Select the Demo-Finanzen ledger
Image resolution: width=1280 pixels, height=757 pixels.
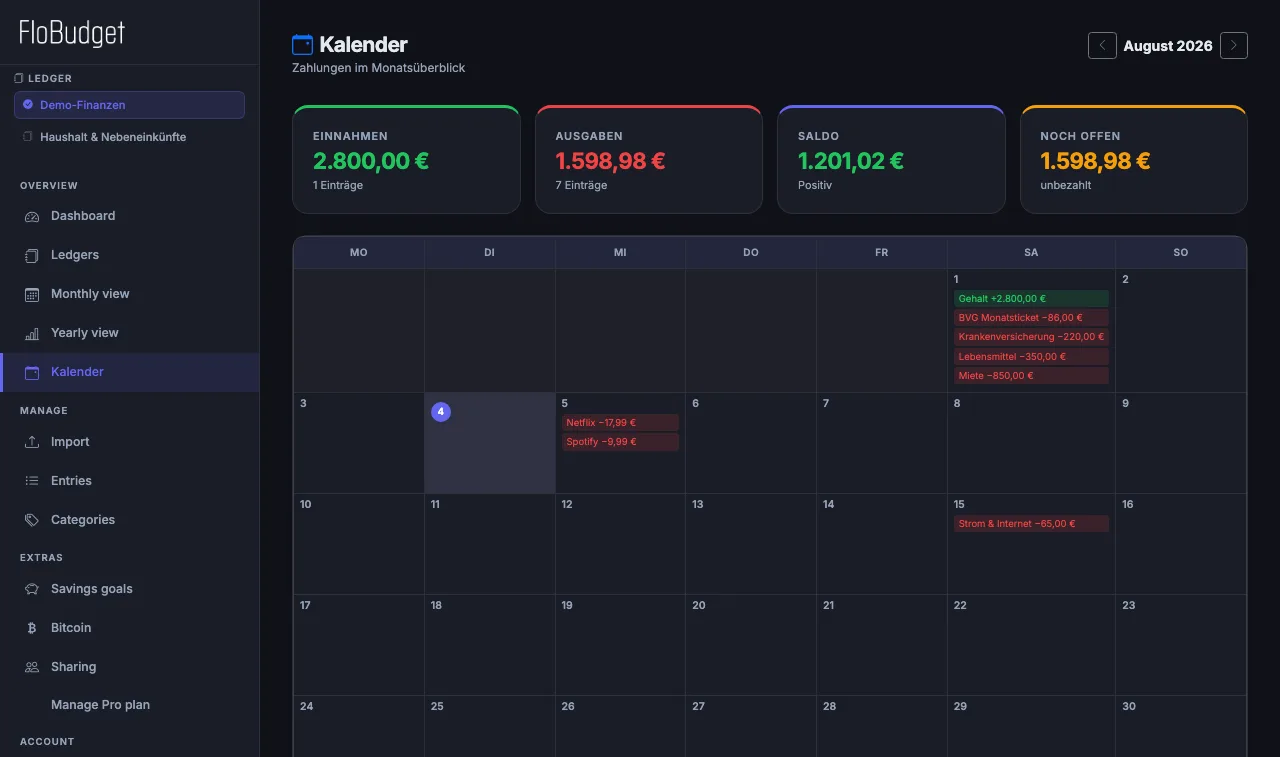pos(129,105)
